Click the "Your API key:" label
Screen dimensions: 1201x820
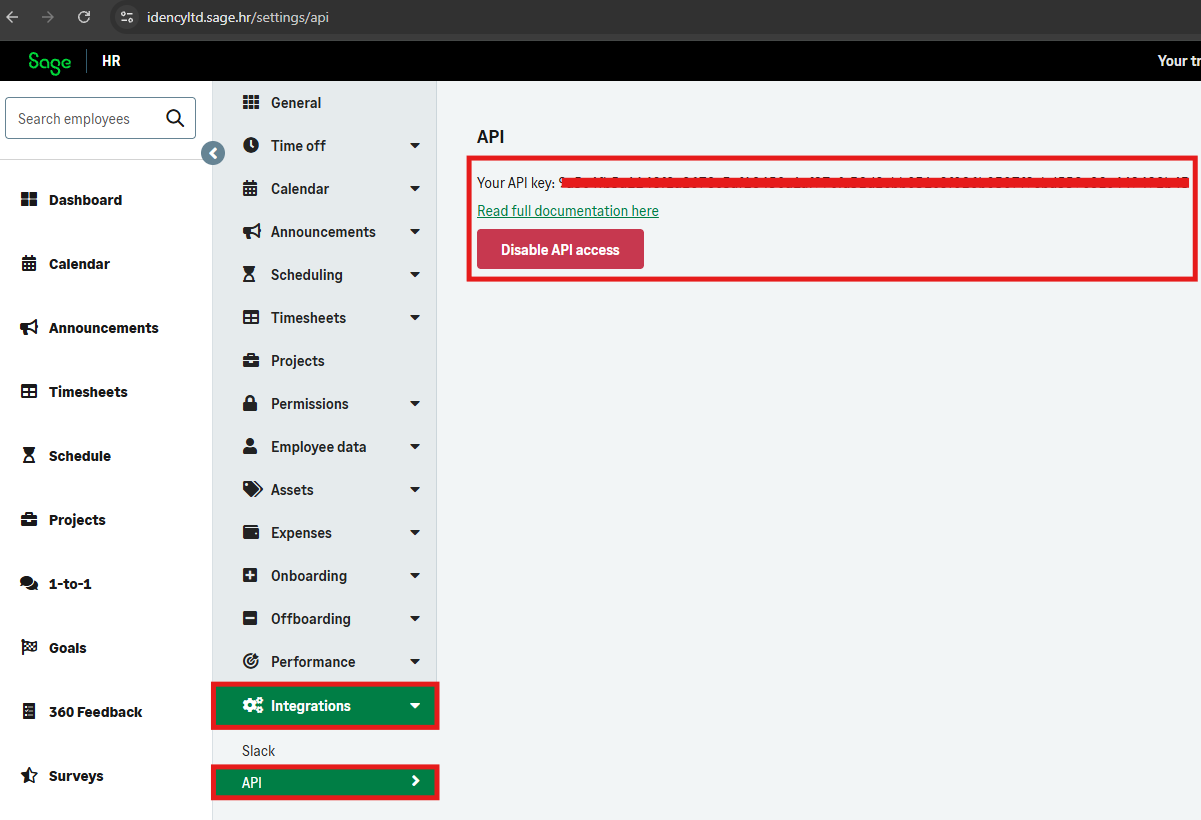click(x=516, y=183)
